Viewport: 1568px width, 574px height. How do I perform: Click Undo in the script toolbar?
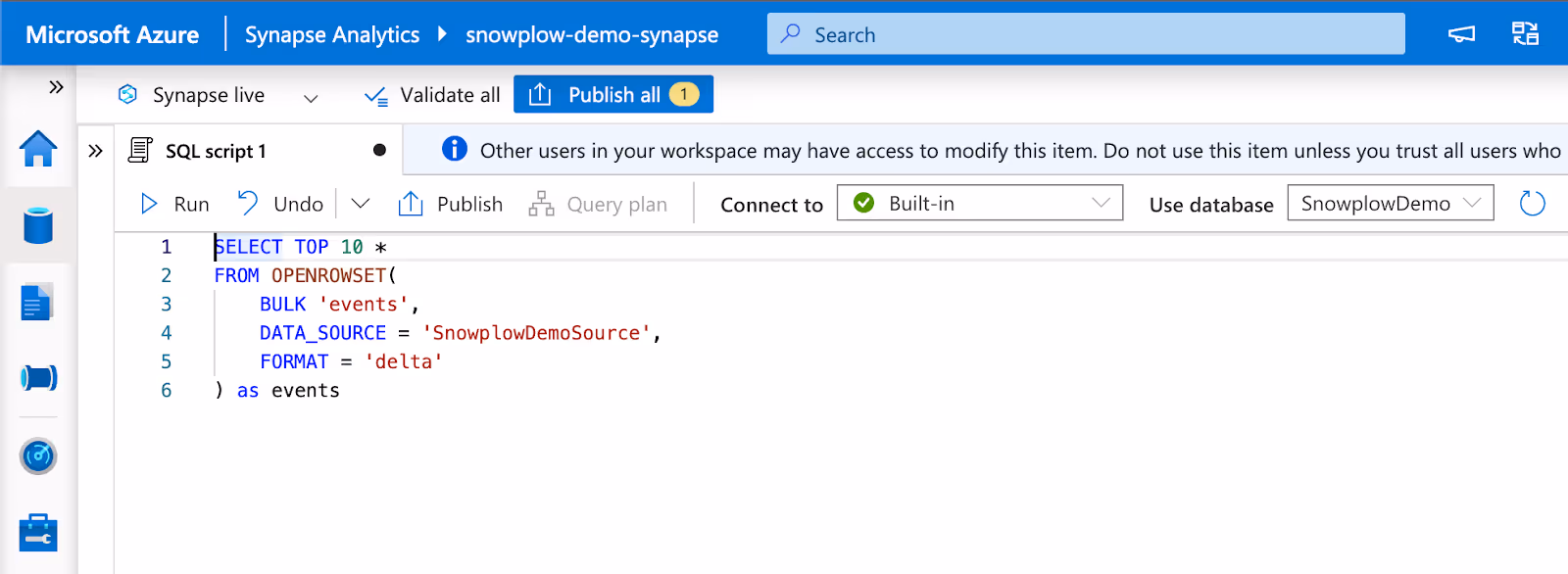coord(280,204)
